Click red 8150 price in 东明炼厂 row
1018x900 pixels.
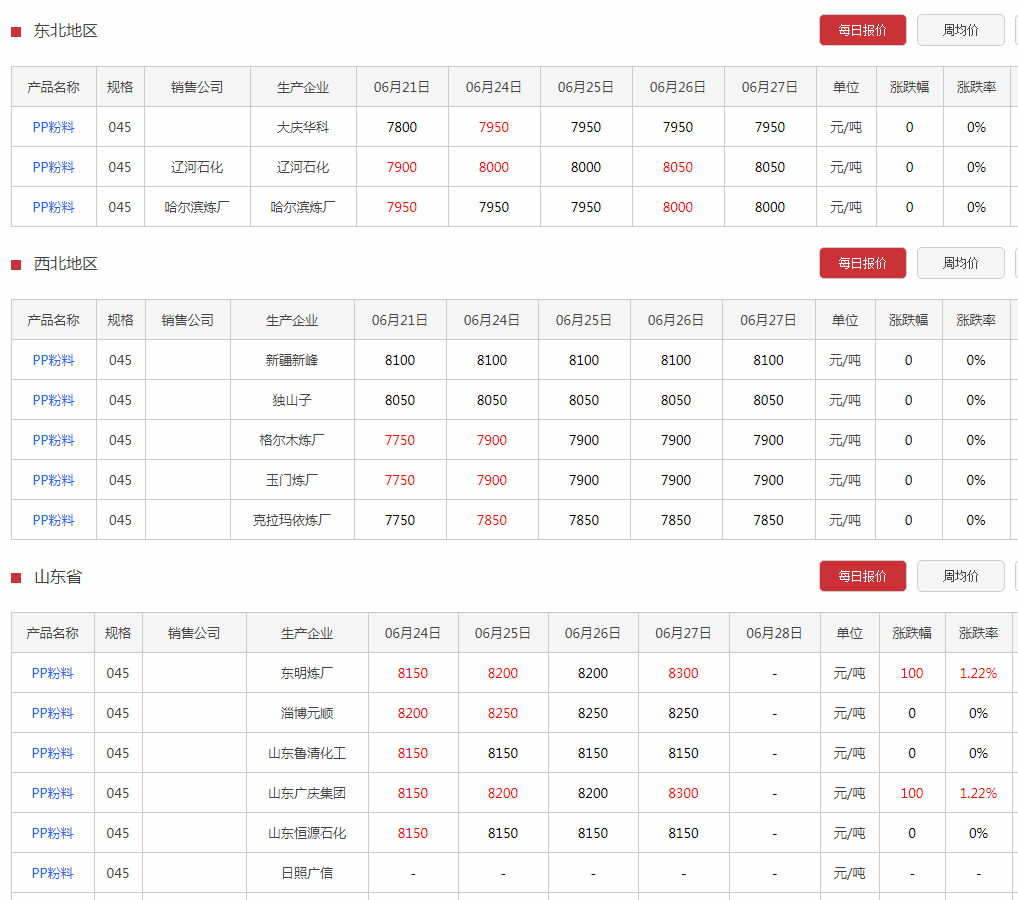[x=413, y=673]
